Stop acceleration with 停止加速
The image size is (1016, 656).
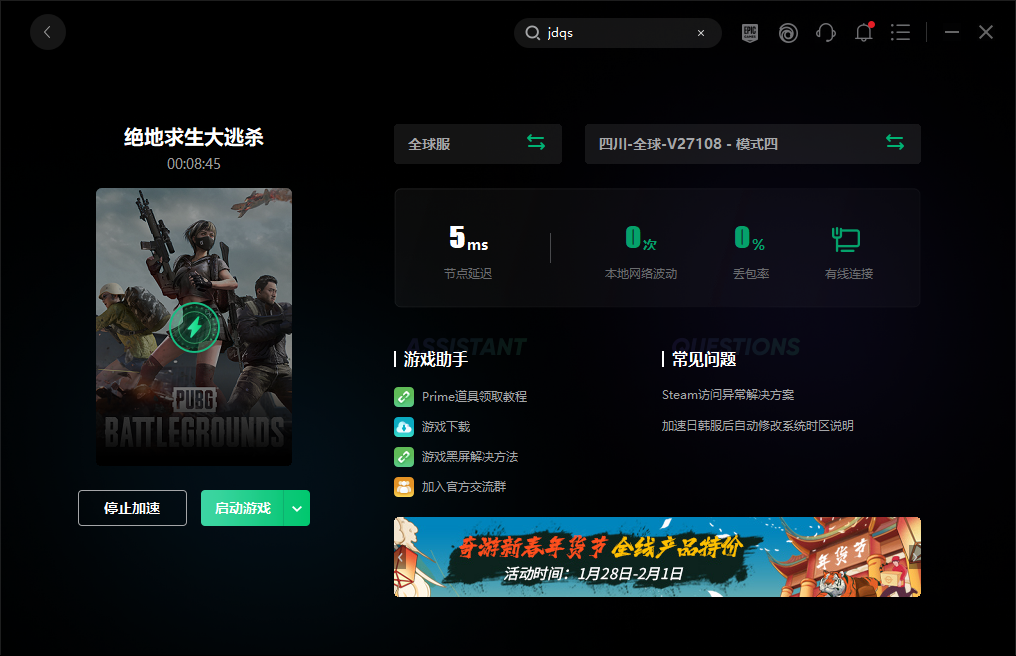click(132, 508)
